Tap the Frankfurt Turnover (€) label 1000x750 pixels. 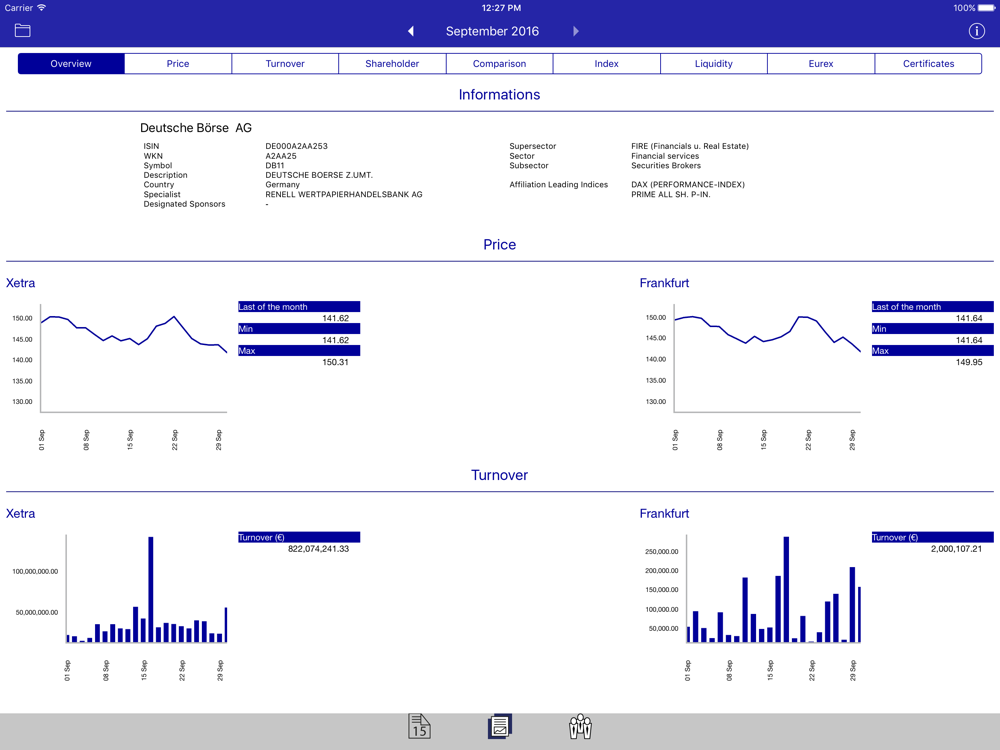tap(932, 538)
